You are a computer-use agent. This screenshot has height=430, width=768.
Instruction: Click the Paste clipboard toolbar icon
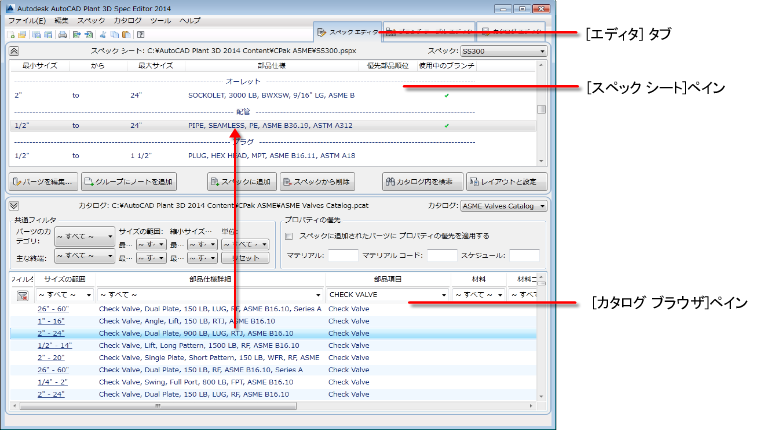(x=126, y=35)
